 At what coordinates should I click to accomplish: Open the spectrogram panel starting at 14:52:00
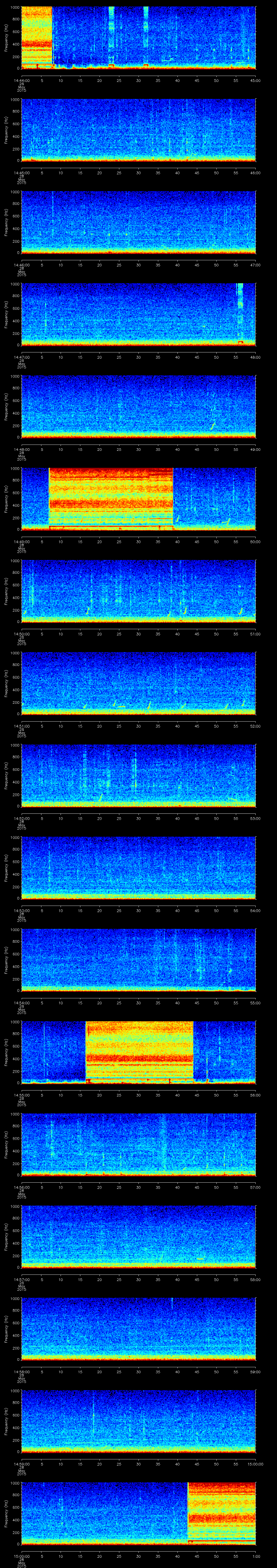(138, 775)
